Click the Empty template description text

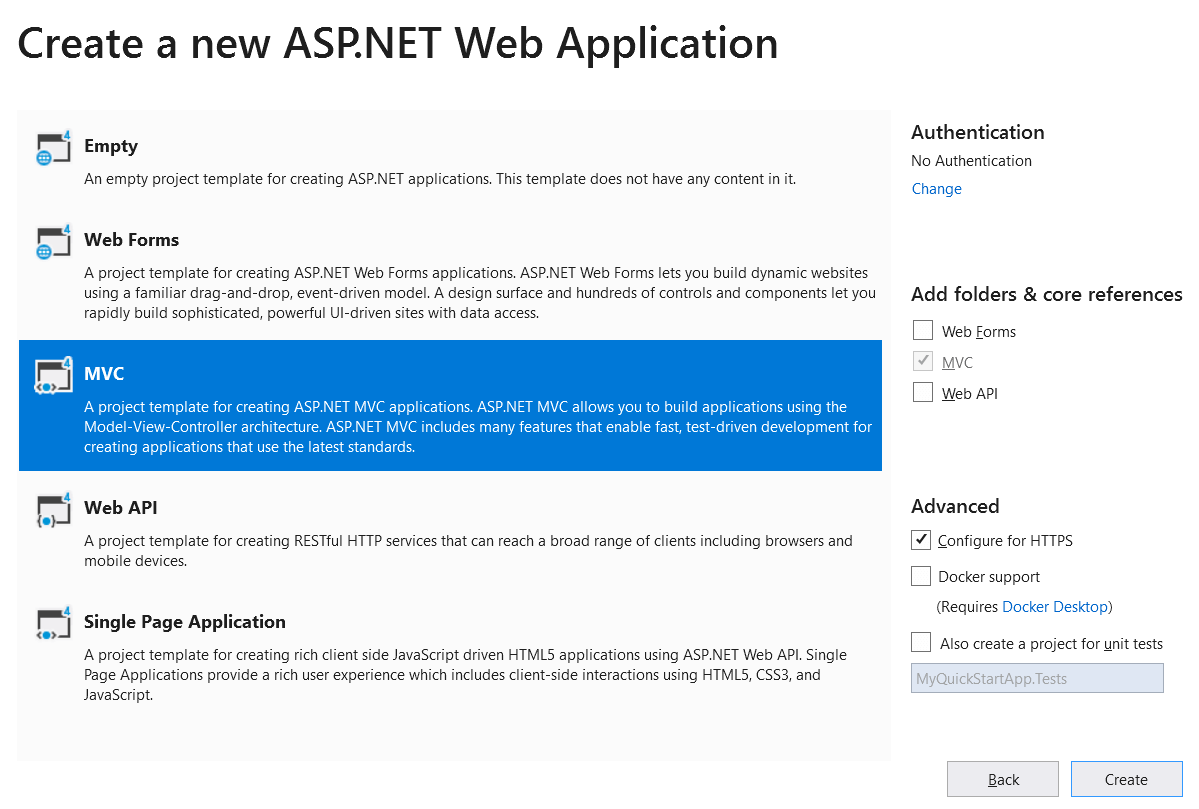(440, 179)
